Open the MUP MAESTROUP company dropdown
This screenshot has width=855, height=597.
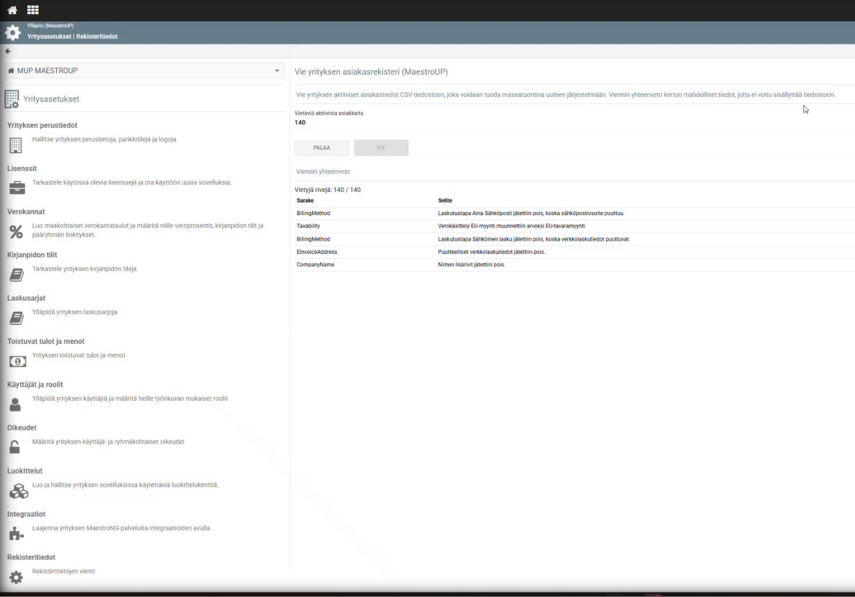coord(144,70)
